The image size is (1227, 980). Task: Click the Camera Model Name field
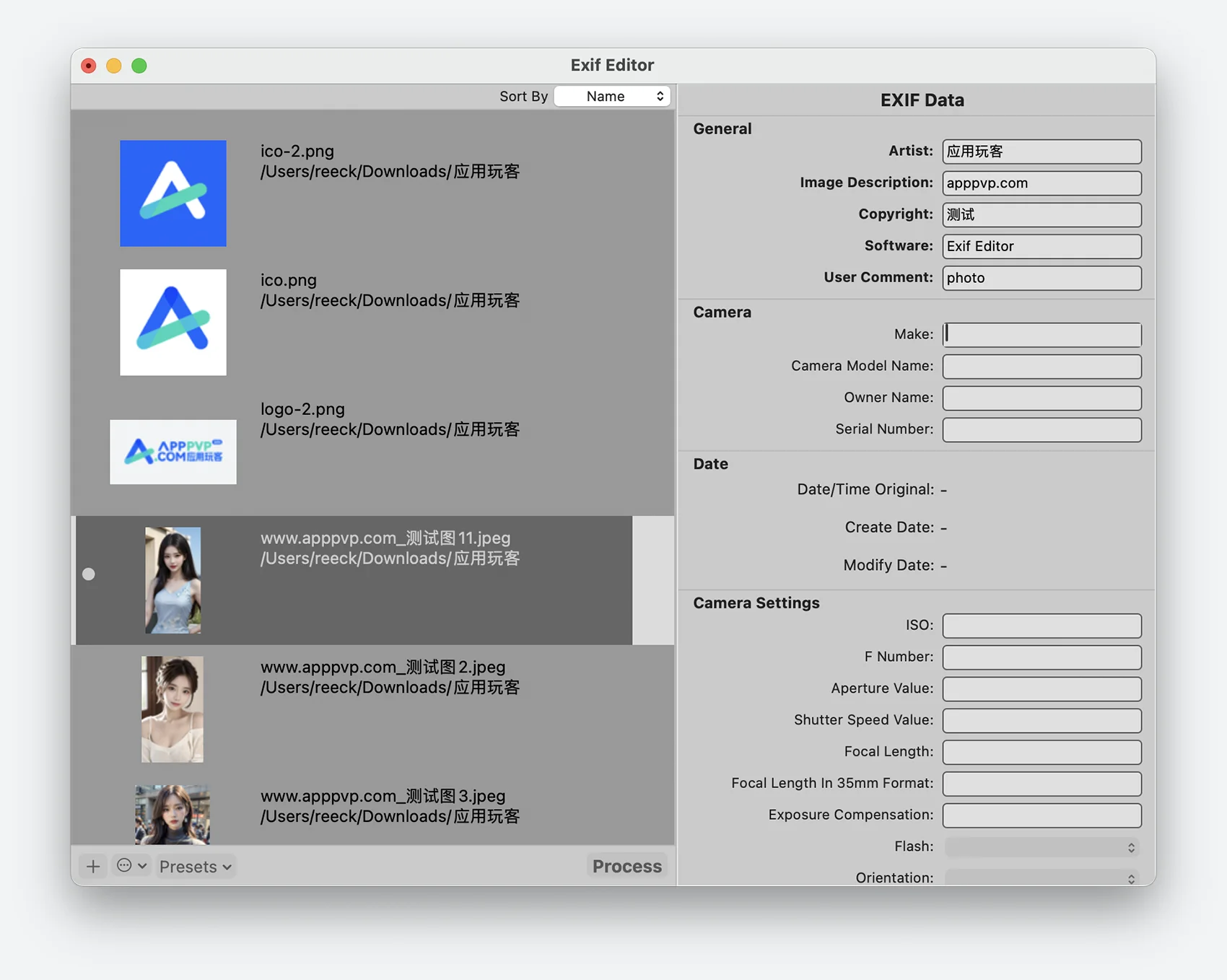point(1042,367)
